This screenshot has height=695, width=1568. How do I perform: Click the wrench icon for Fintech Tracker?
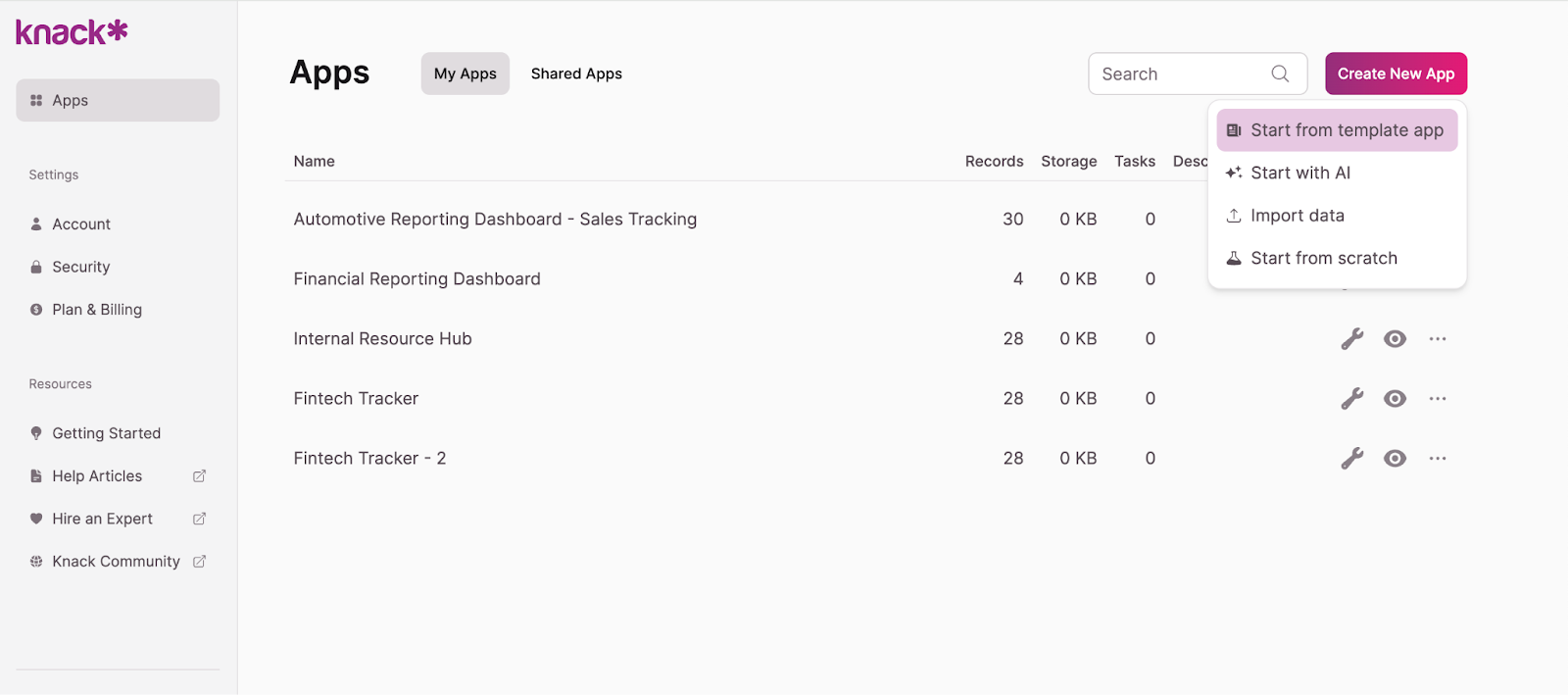pos(1352,399)
